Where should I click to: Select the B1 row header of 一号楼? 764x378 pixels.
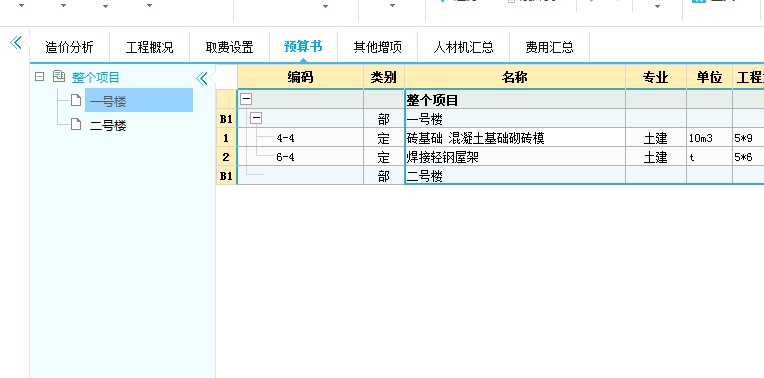[226, 119]
